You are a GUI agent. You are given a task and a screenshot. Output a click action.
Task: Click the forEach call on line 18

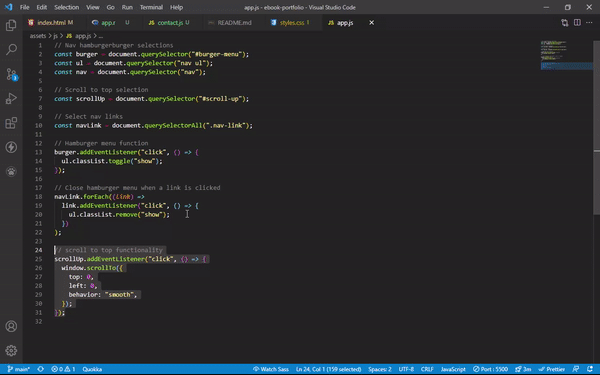tap(96, 197)
